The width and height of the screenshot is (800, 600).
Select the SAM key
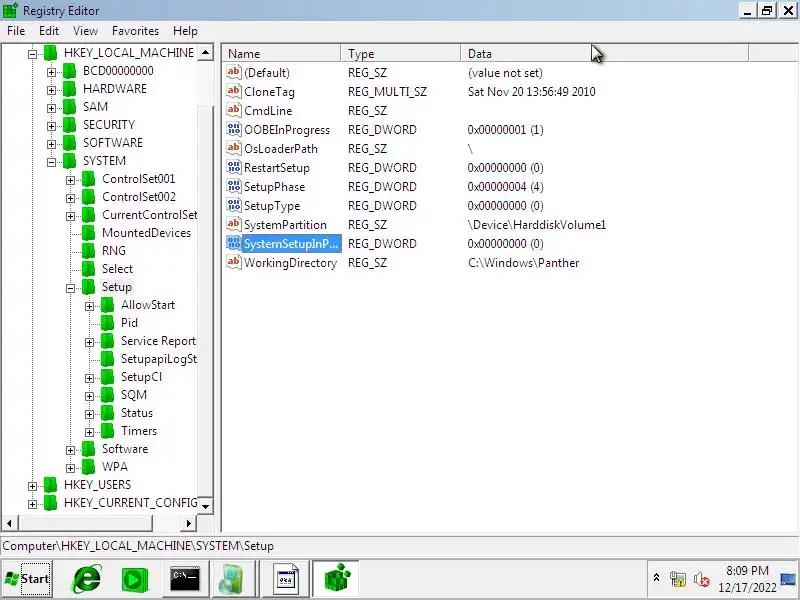pos(95,107)
